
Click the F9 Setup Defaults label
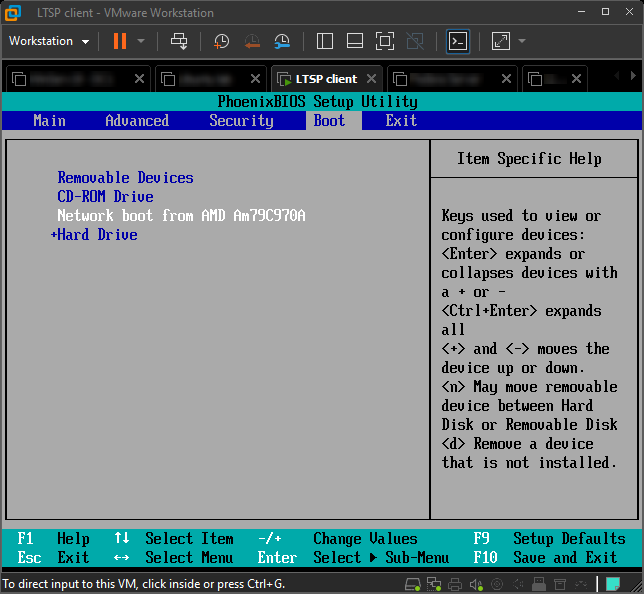[x=549, y=539]
